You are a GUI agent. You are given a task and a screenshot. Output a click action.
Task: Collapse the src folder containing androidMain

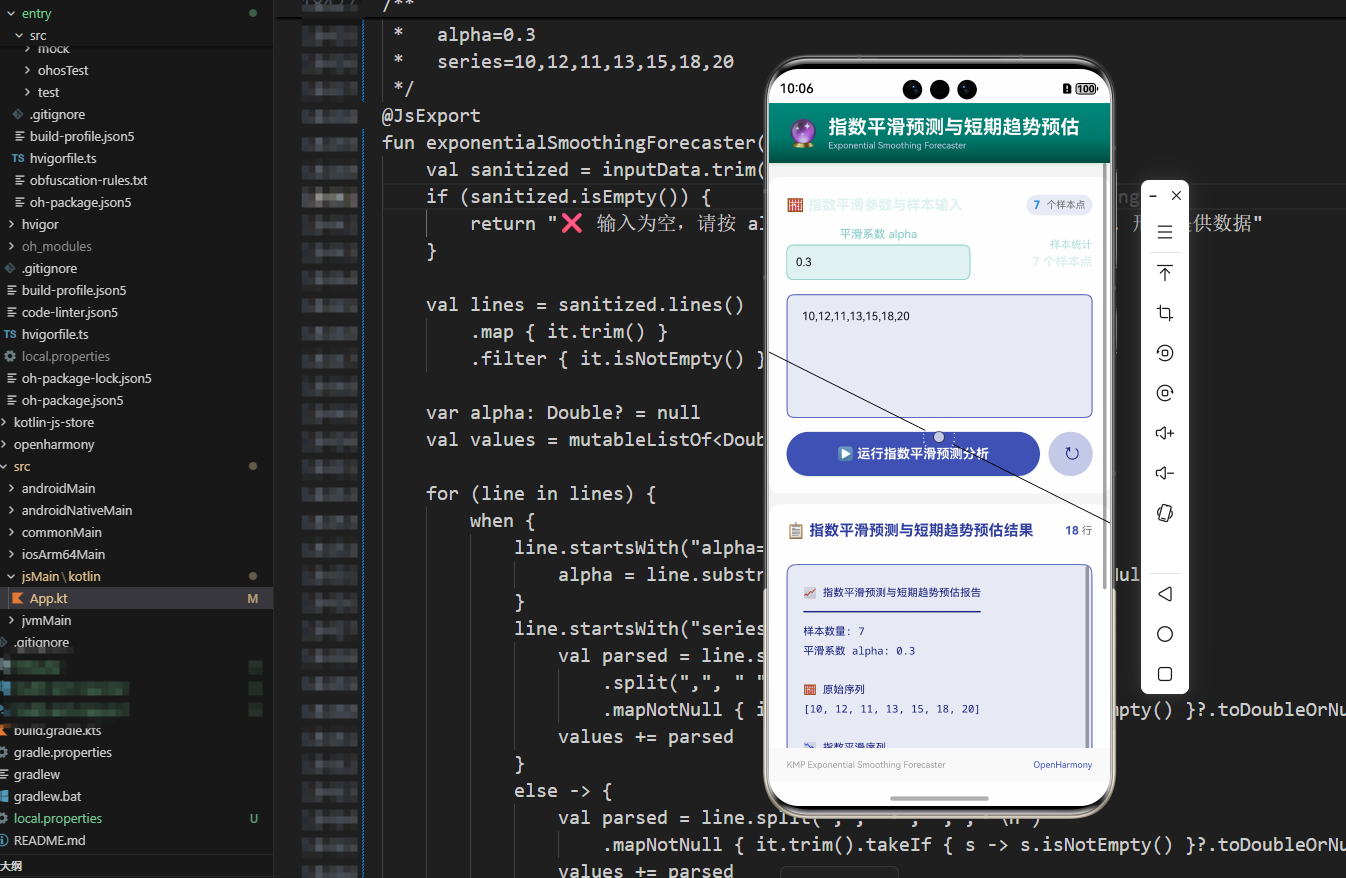click(x=4, y=466)
